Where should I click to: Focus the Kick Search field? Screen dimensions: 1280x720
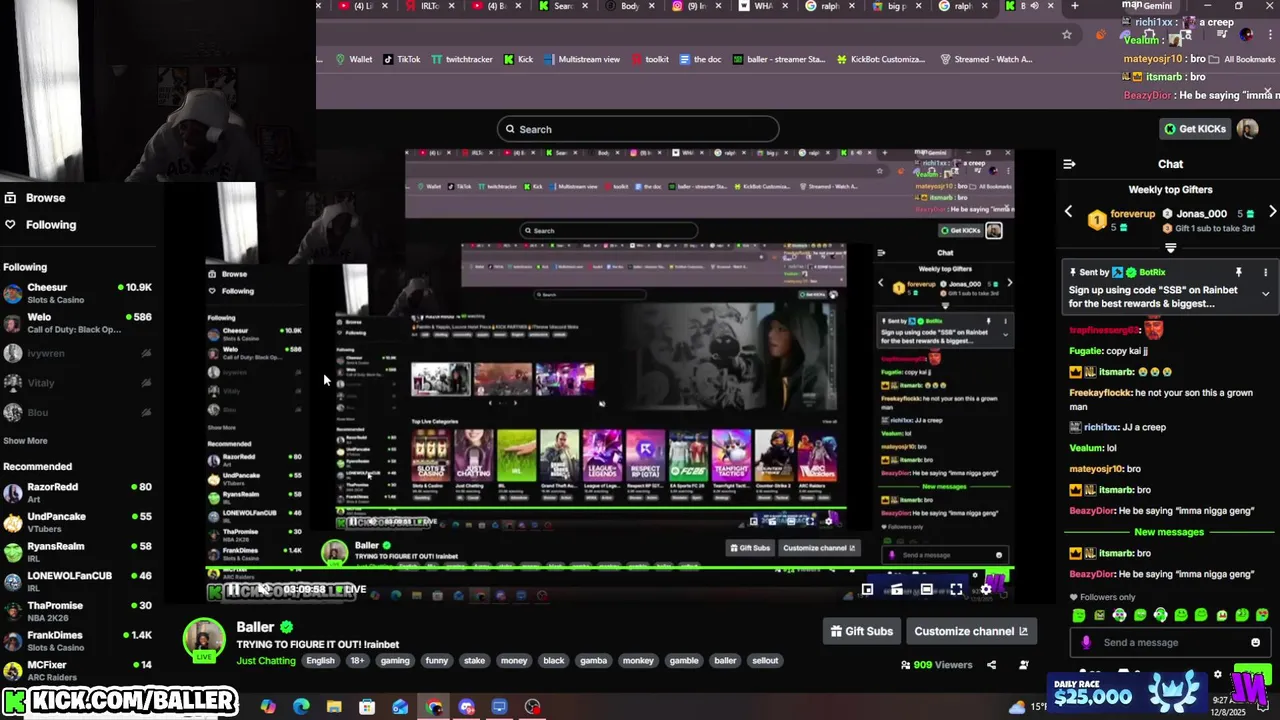tap(638, 129)
